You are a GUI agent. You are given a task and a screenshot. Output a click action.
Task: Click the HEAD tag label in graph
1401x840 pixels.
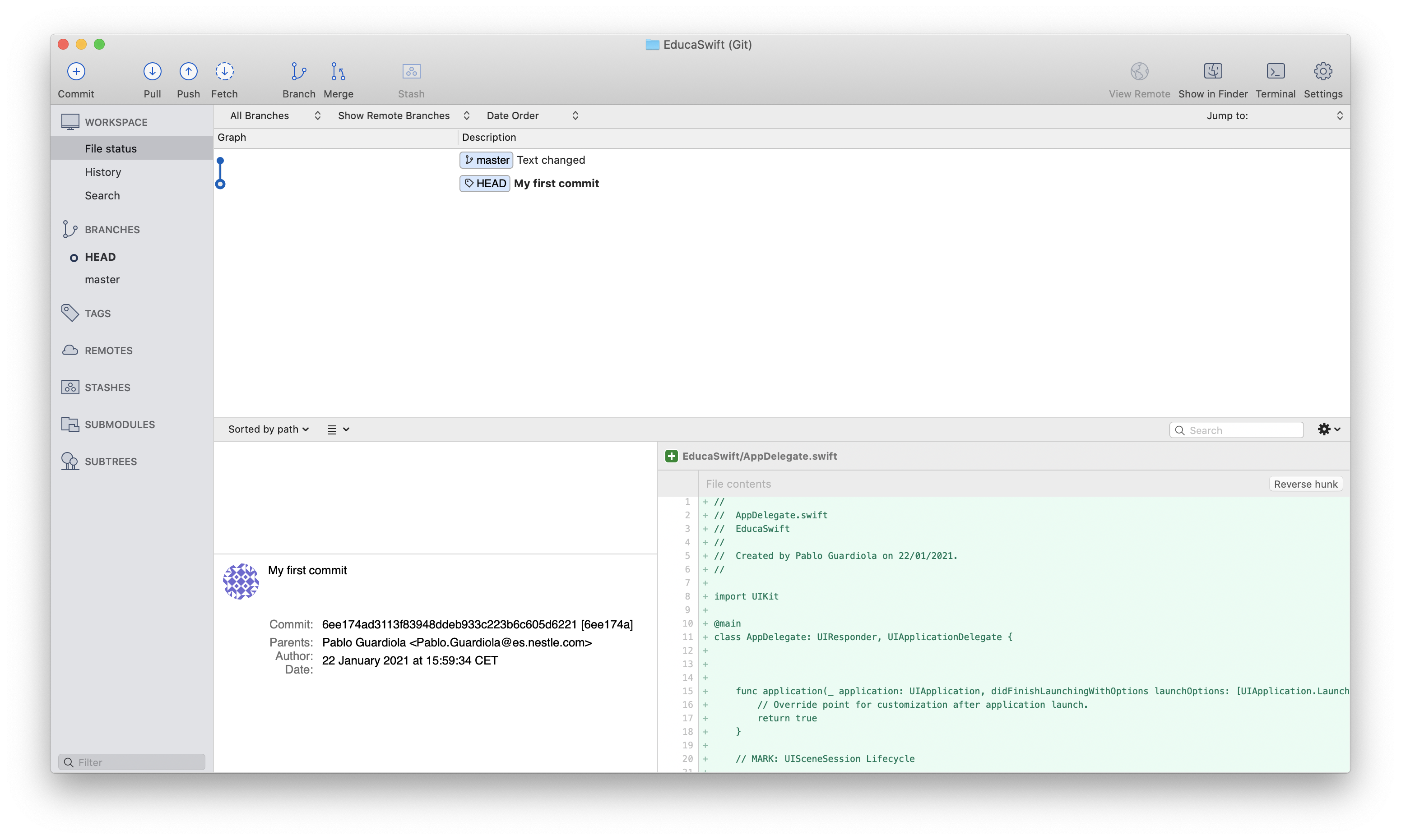click(485, 184)
